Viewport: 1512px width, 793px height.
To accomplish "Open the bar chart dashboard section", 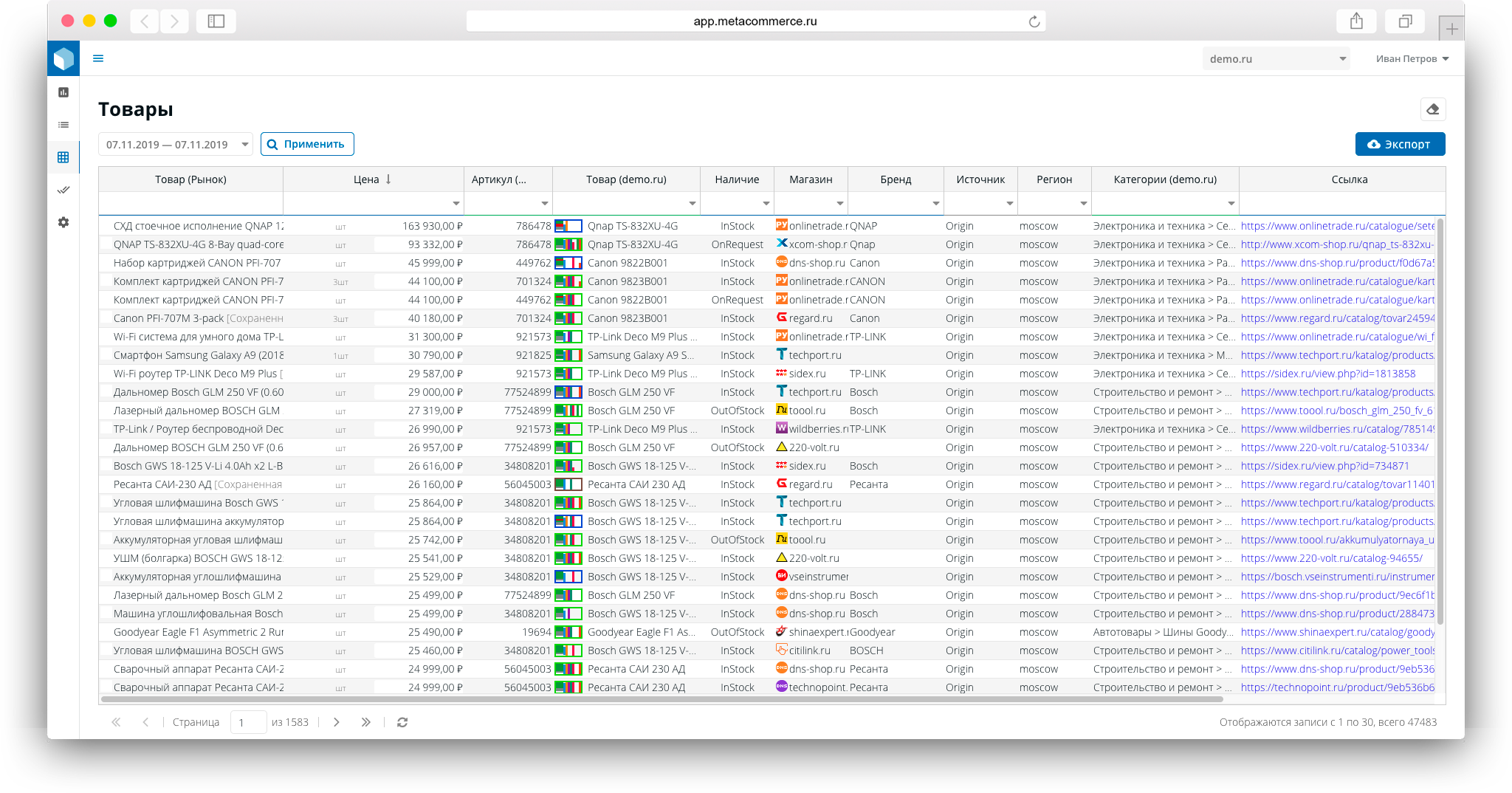I will 63,92.
